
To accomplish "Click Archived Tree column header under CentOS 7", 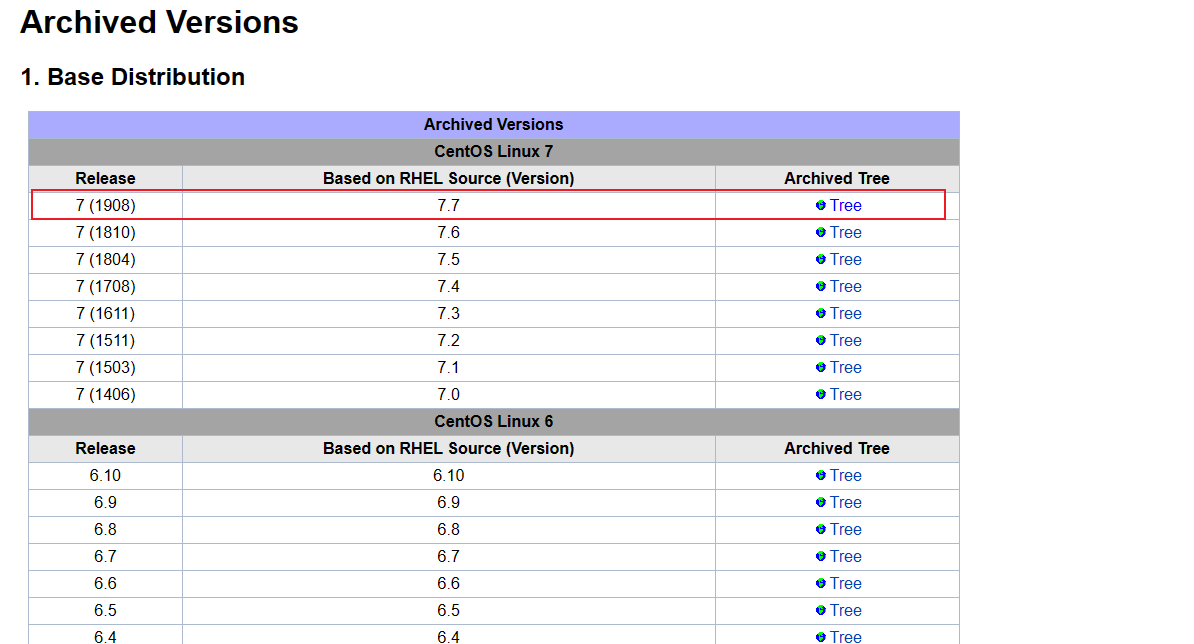I will 837,178.
